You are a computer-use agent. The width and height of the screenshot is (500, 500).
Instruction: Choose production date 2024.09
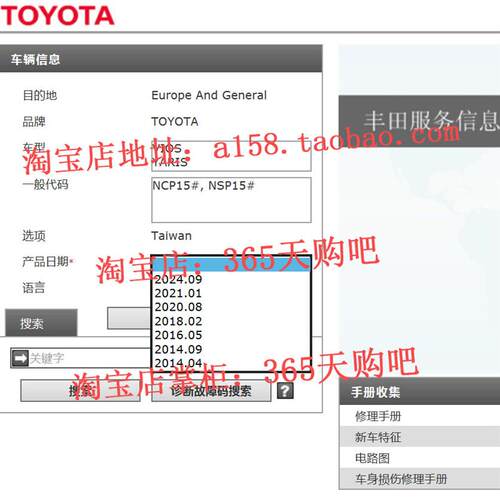pyautogui.click(x=178, y=279)
